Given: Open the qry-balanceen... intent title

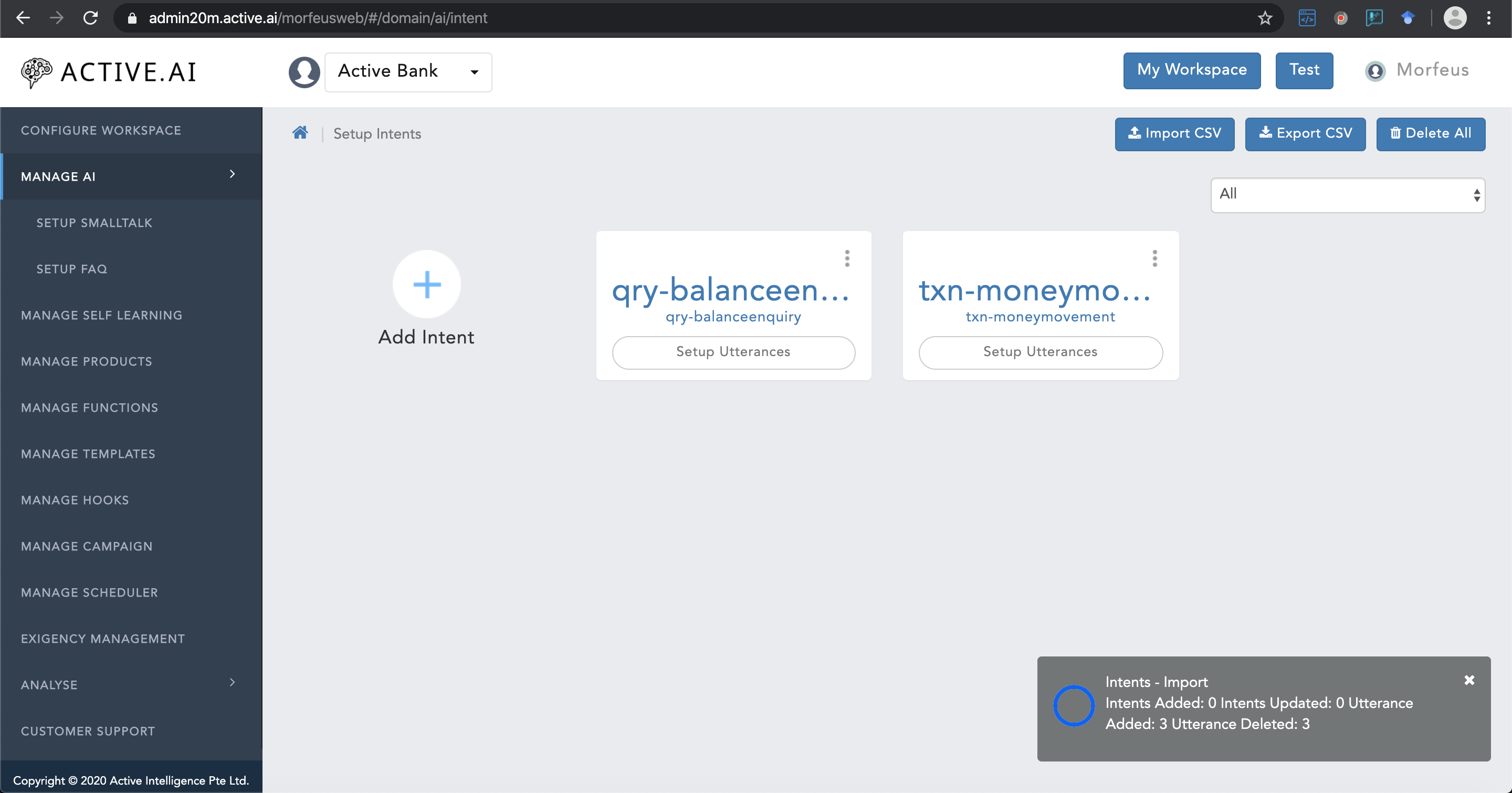Looking at the screenshot, I should [731, 290].
